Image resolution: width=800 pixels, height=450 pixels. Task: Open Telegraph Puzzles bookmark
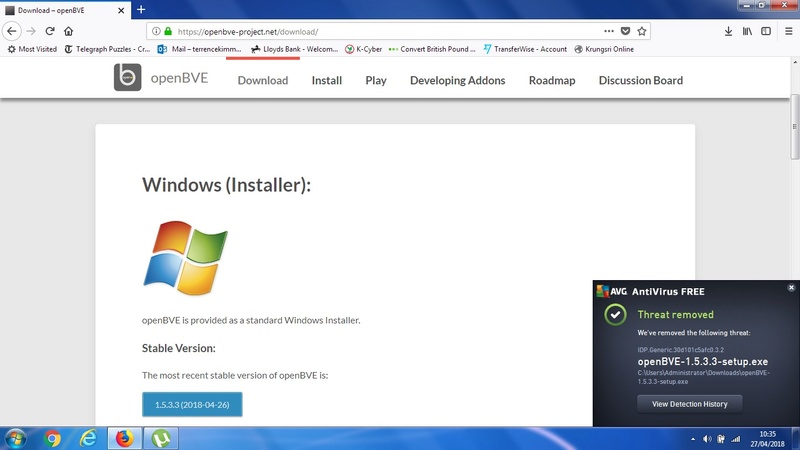point(107,49)
